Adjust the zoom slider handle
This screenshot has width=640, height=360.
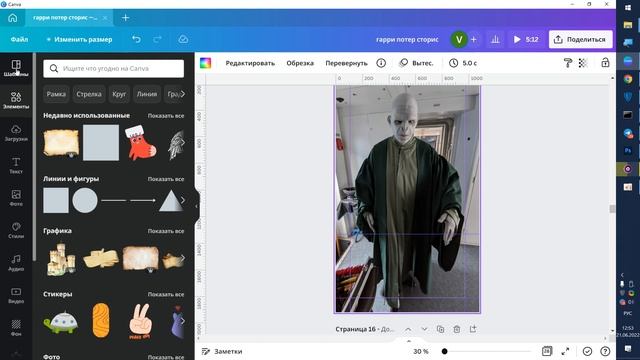tap(444, 351)
